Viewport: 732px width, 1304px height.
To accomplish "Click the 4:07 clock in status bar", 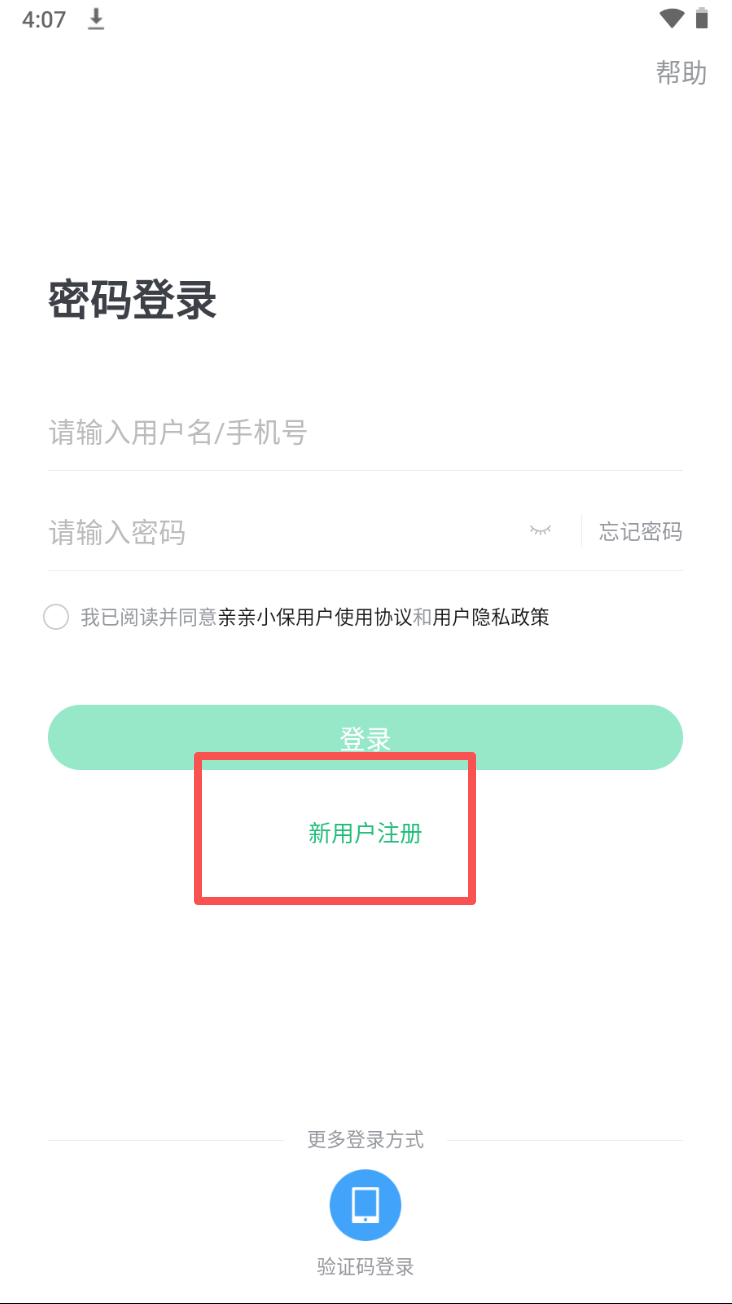I will [x=44, y=19].
